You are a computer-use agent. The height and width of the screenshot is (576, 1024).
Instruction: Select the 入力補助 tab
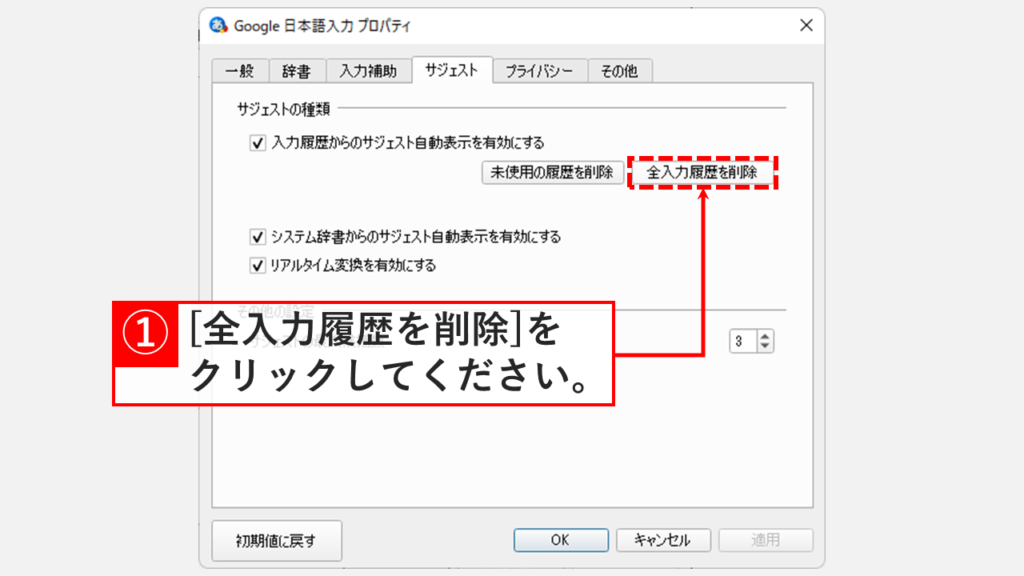point(368,71)
